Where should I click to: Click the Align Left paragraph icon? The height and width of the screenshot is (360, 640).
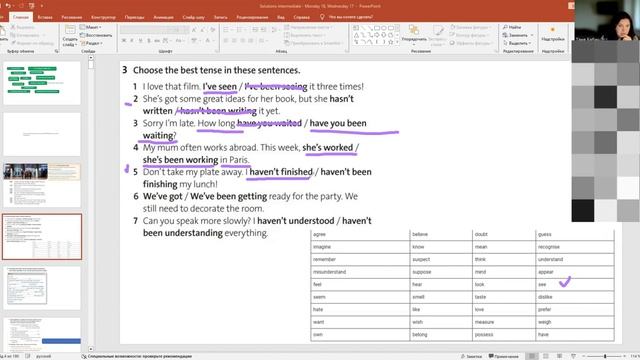[226, 41]
